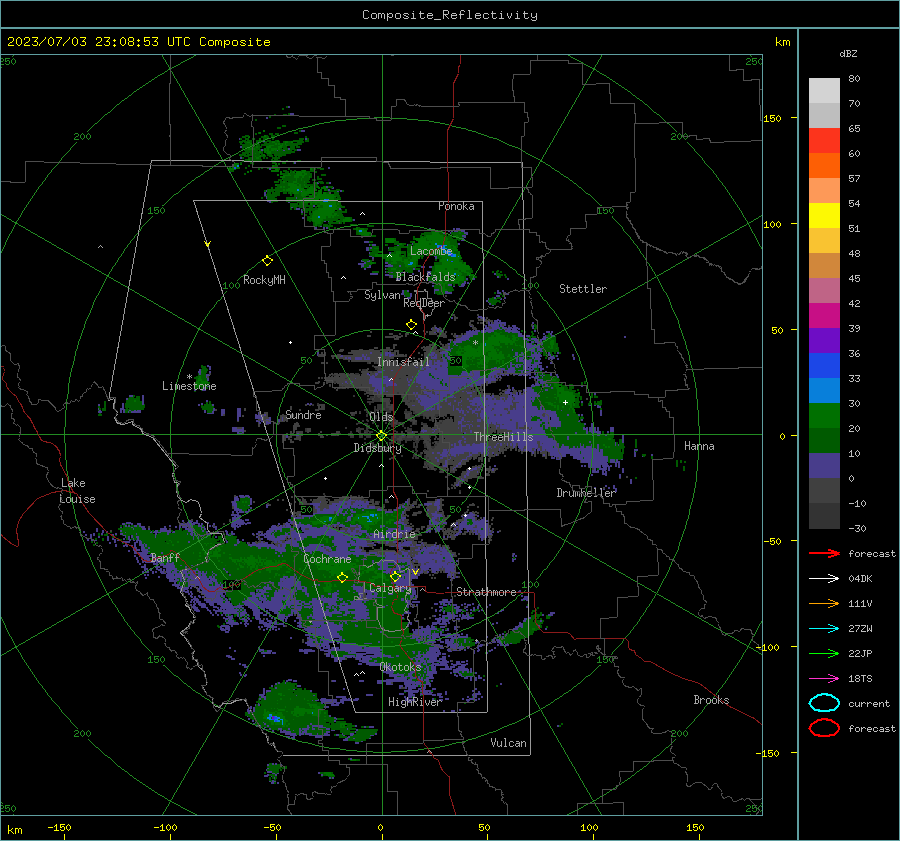Click the light blue 30–33 dBZ swatch
The width and height of the screenshot is (900, 841).
[824, 391]
